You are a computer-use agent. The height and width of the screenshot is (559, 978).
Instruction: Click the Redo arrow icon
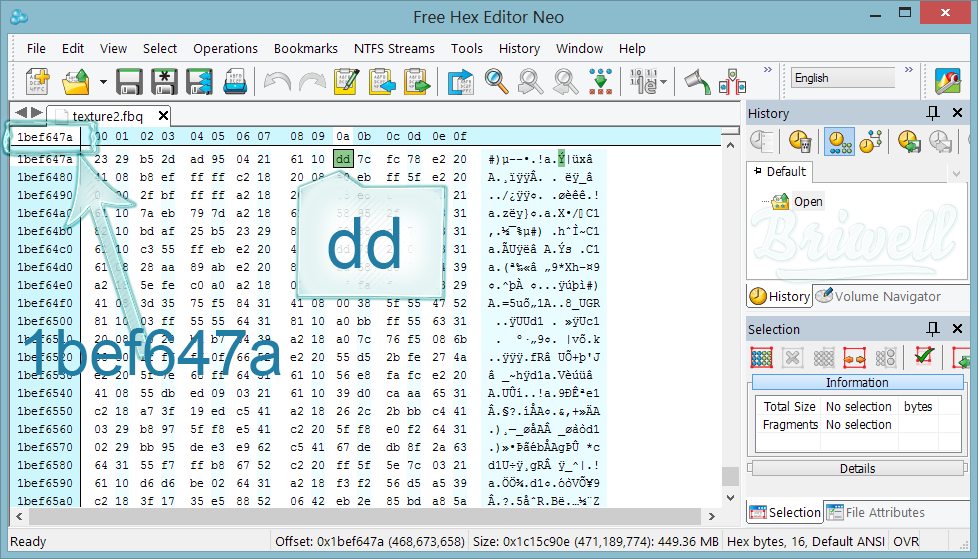(312, 82)
